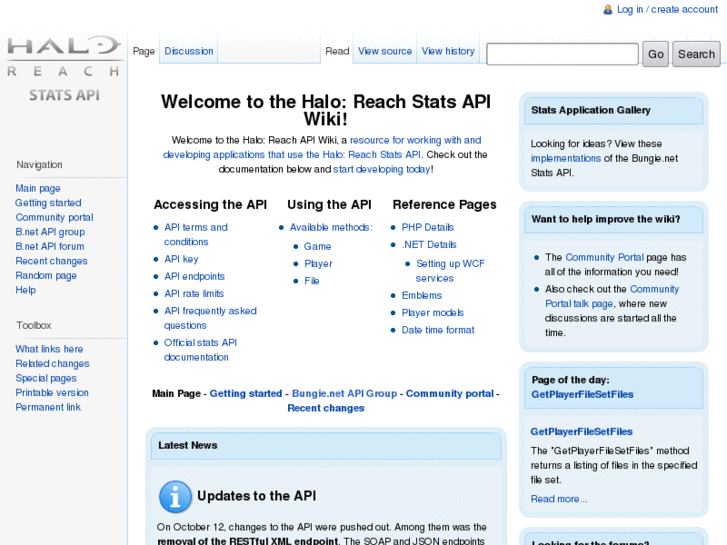Image resolution: width=727 pixels, height=545 pixels.
Task: Open Community Portal talk page link
Action: click(x=612, y=296)
